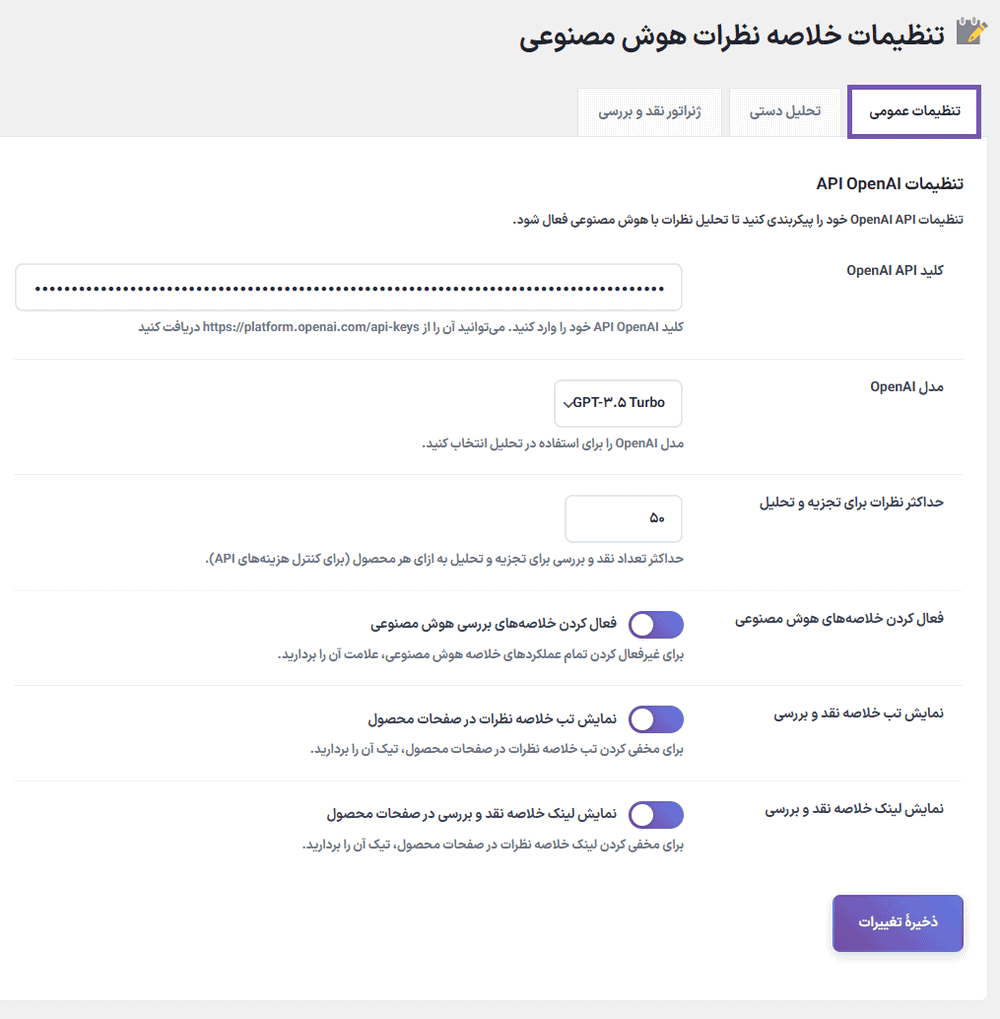The height and width of the screenshot is (1019, 1000).
Task: Toggle the "نمایش لینک خلاصه نقد و بررسی" switch
Action: click(656, 814)
